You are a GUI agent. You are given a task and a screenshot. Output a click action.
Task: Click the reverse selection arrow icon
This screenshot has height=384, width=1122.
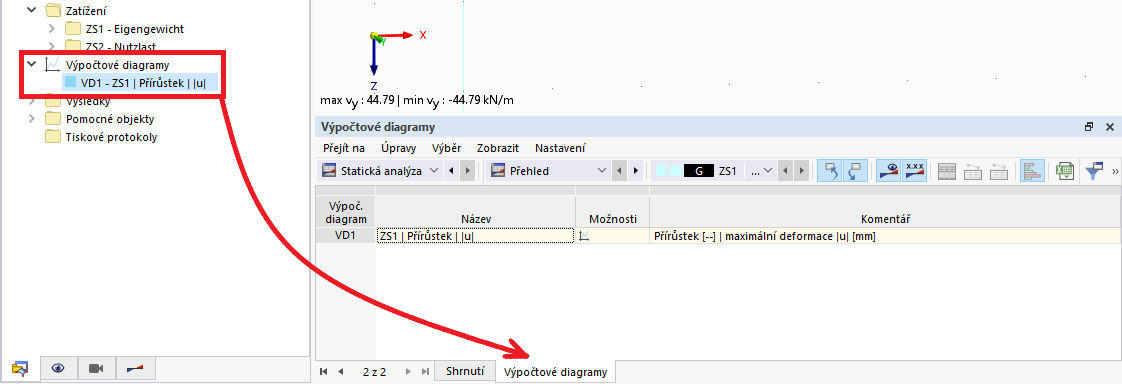(855, 171)
